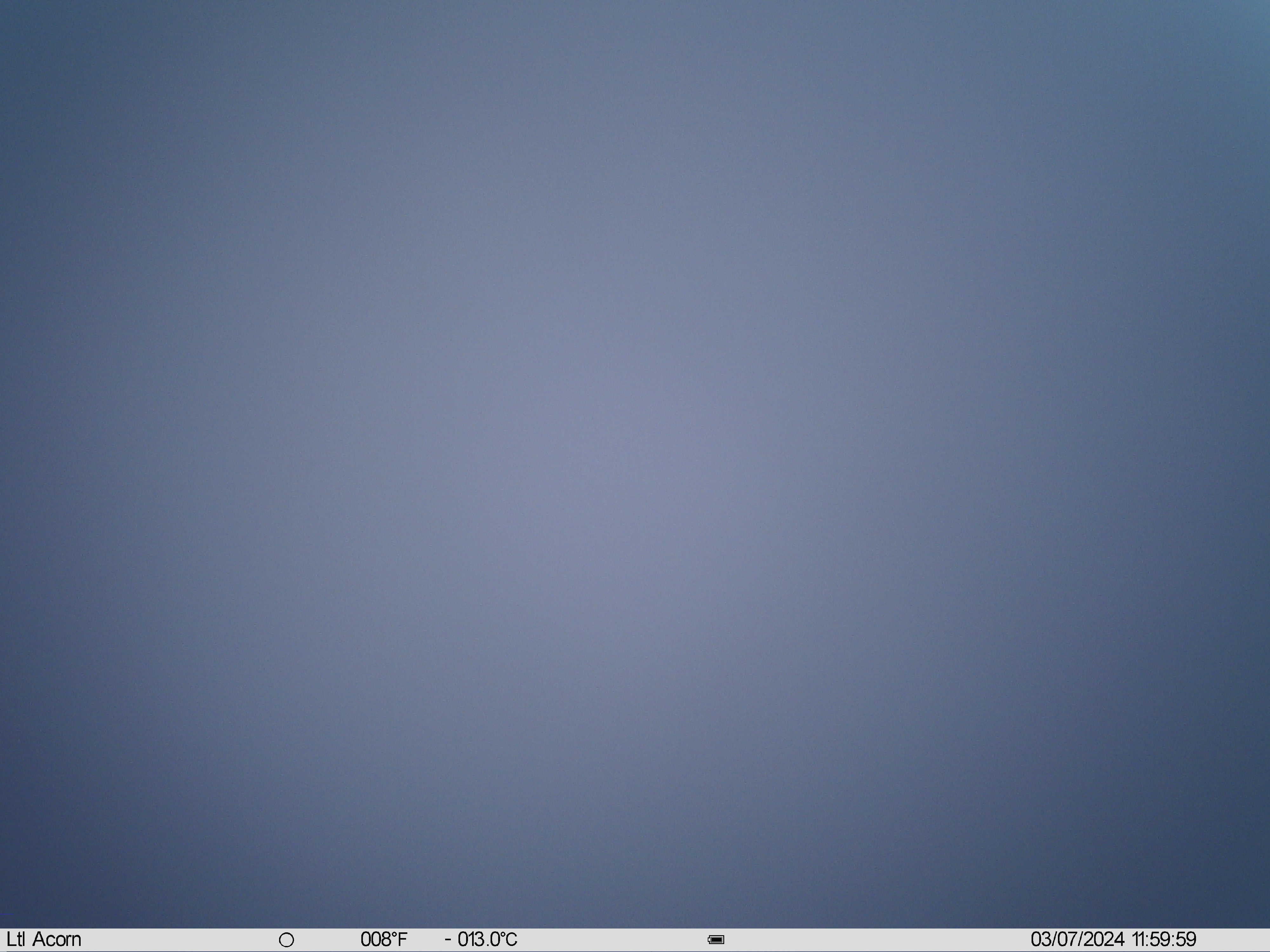Click the moon phase circle icon
This screenshot has height=952, width=1270.
[x=286, y=940]
